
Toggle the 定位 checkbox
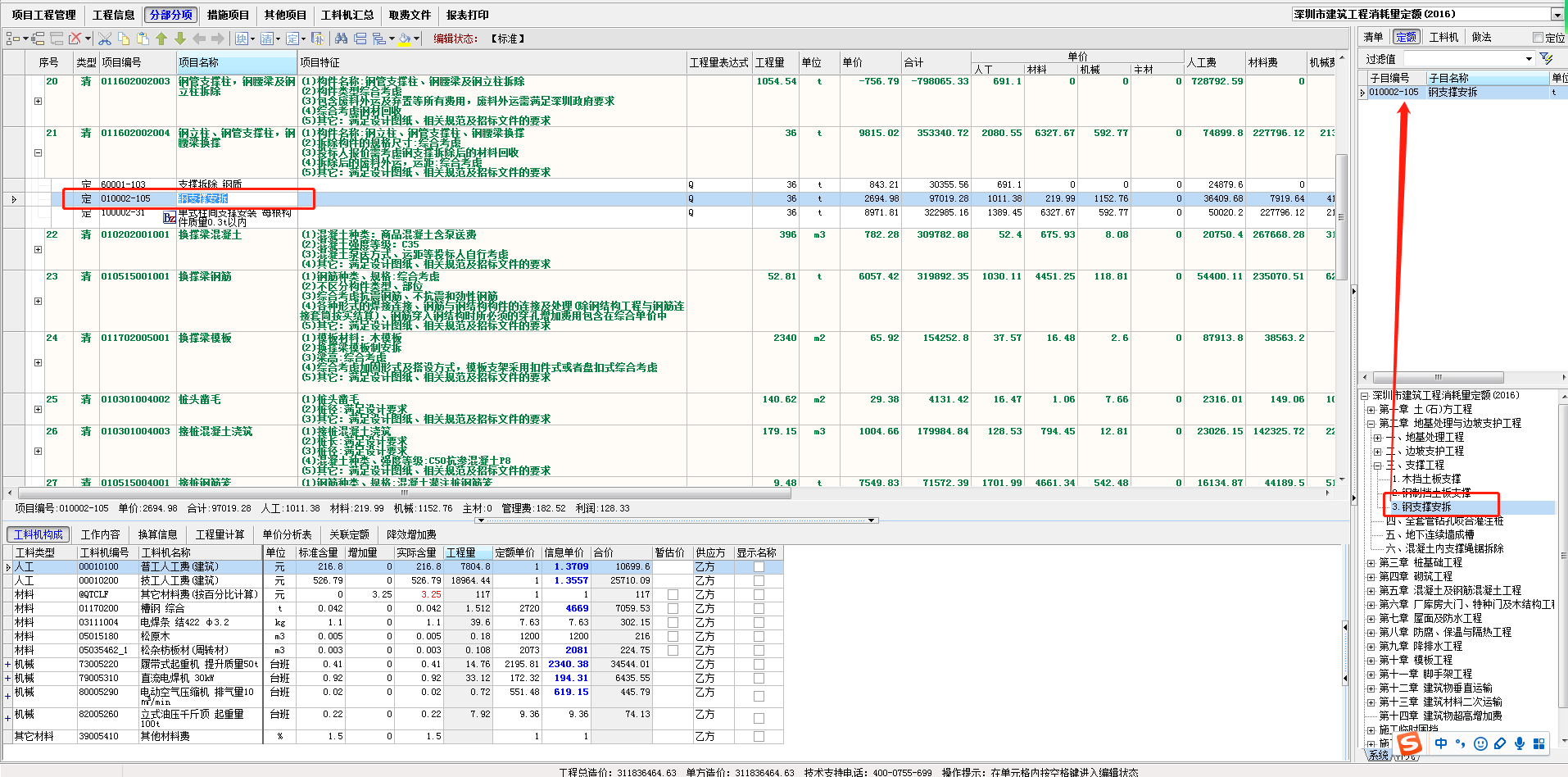(x=1538, y=38)
